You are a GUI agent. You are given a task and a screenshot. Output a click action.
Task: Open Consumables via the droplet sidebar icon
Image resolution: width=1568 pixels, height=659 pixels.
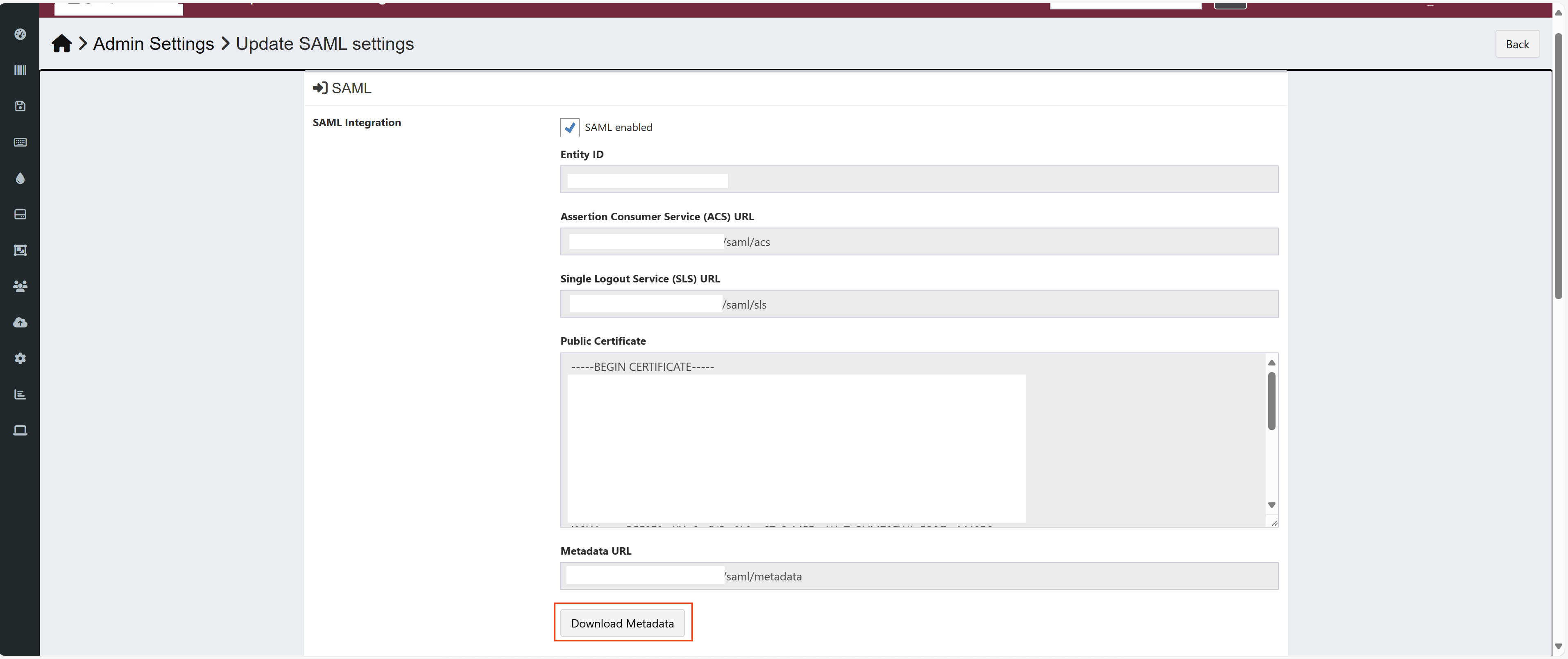[20, 178]
